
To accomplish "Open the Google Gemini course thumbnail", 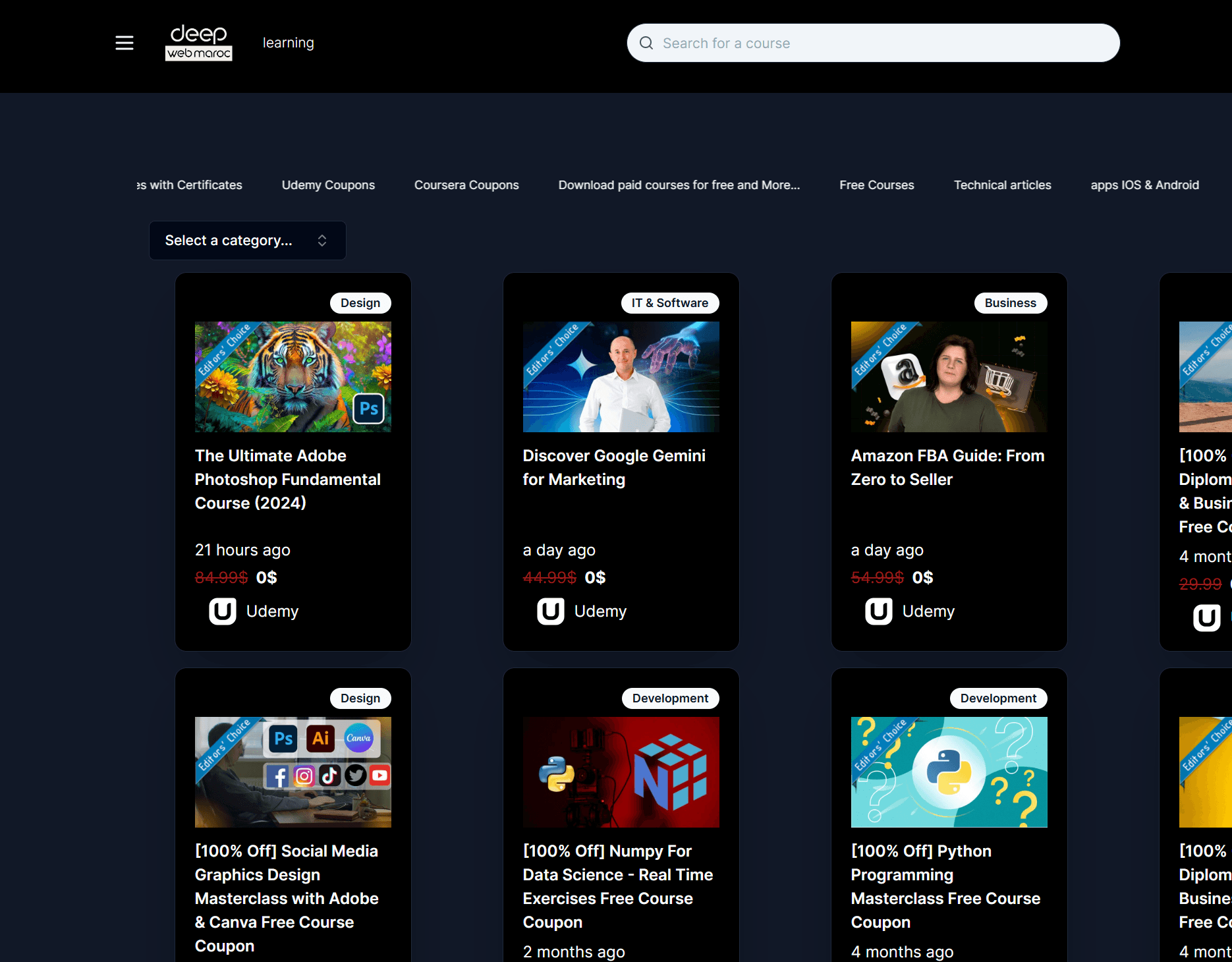I will click(x=621, y=377).
